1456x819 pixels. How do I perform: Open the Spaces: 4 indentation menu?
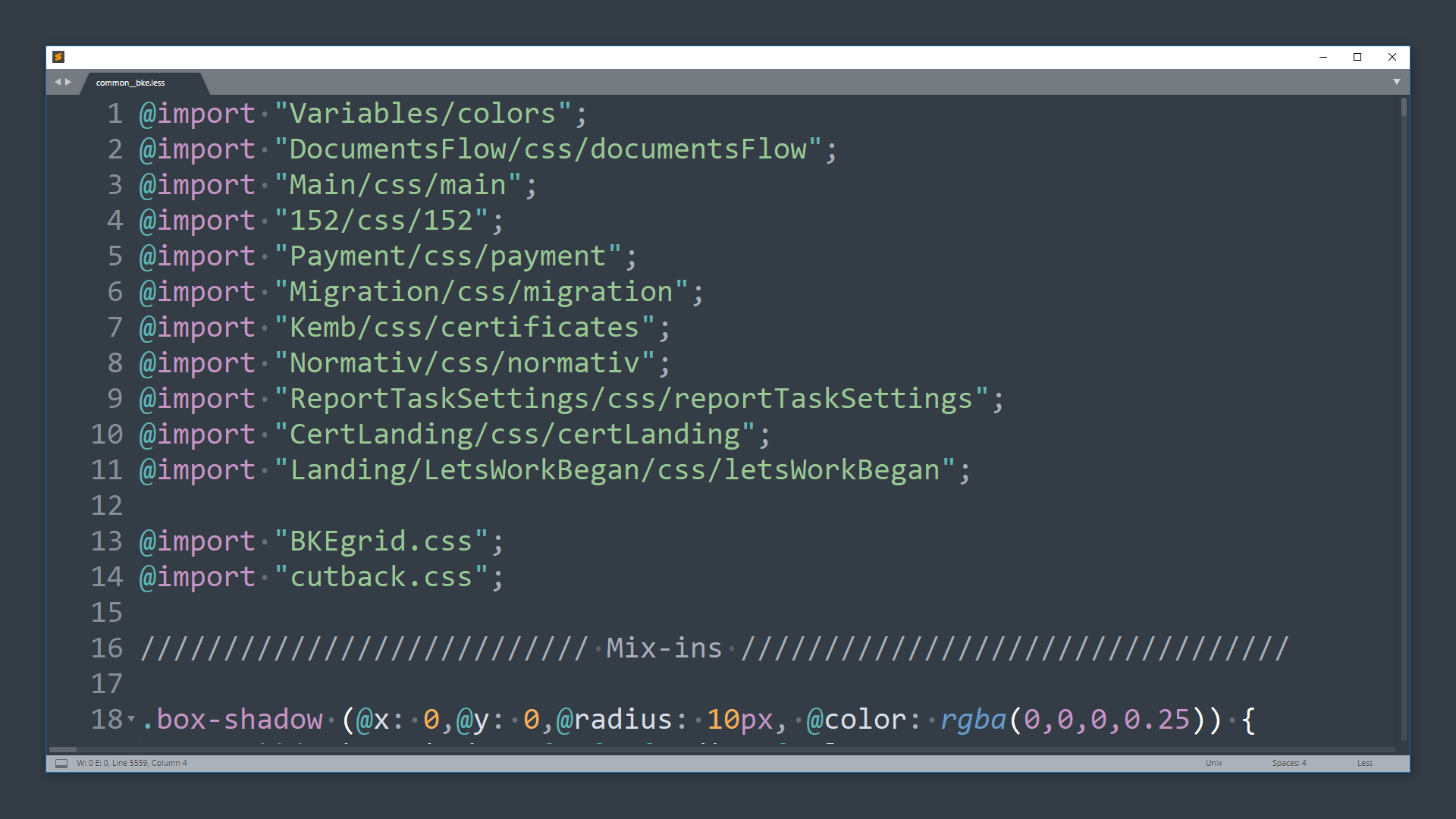click(x=1288, y=763)
